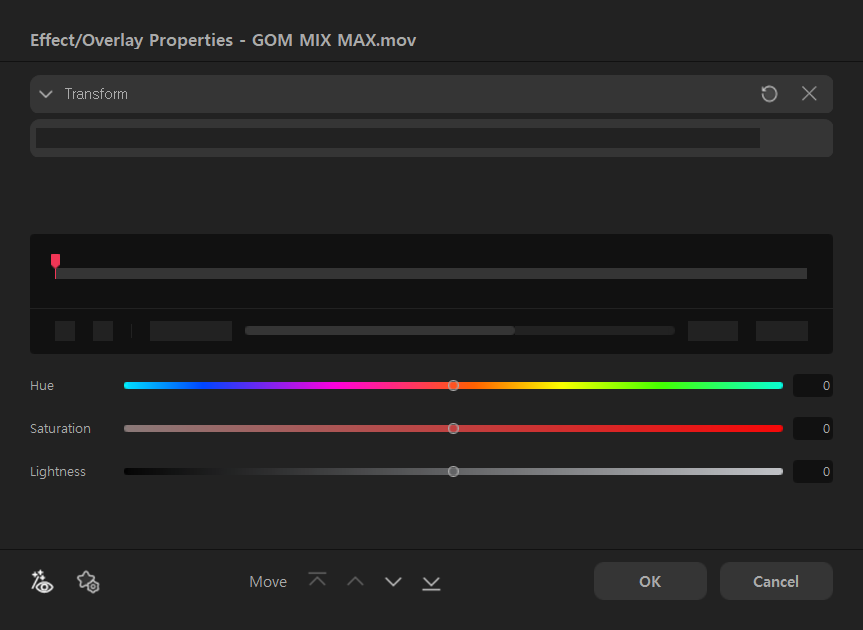Screen dimensions: 863x630
Task: Select the Hue value input field
Action: [x=812, y=385]
